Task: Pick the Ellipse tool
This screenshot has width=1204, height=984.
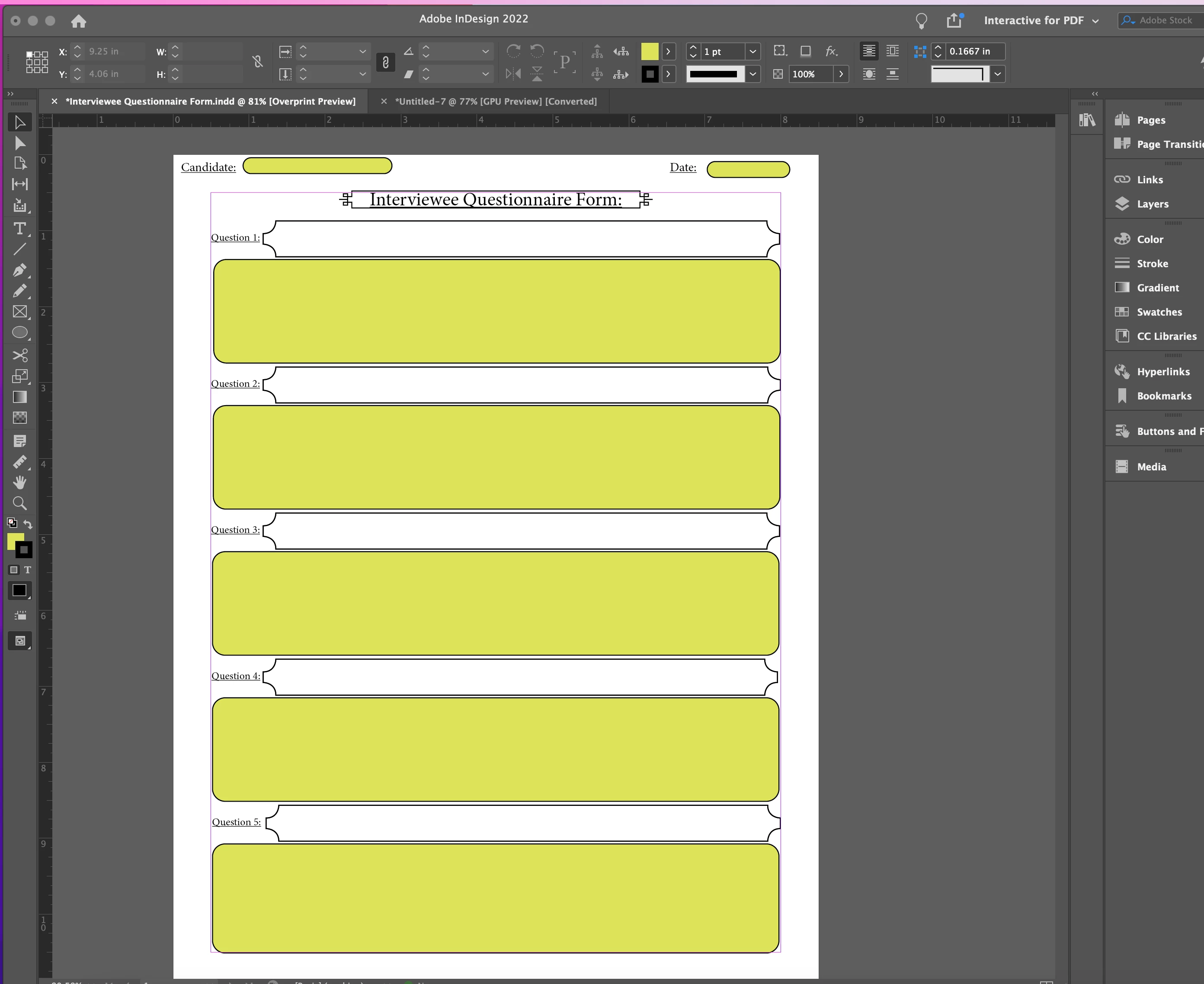Action: pyautogui.click(x=19, y=333)
